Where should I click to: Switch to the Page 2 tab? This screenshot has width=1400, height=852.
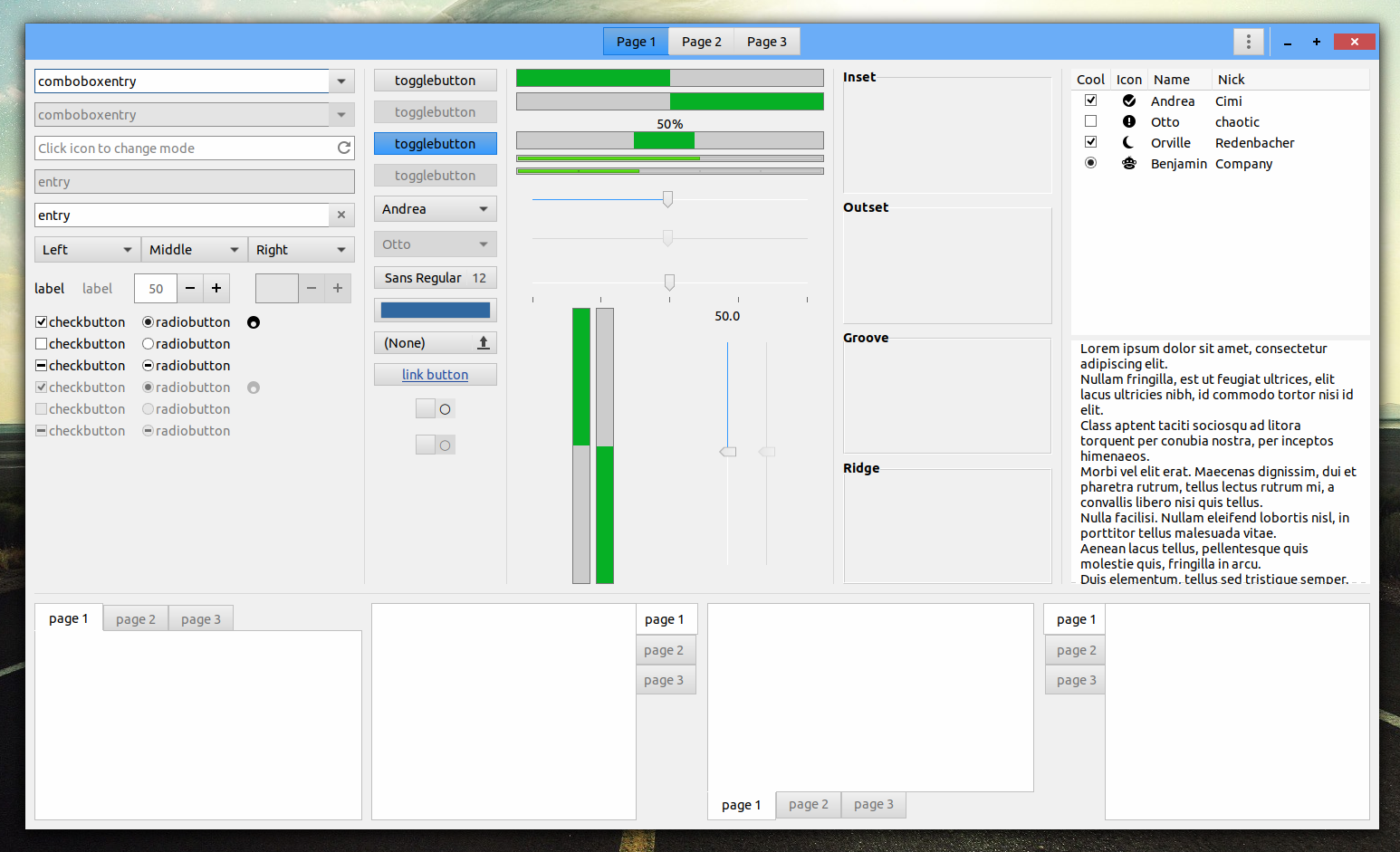tap(700, 41)
